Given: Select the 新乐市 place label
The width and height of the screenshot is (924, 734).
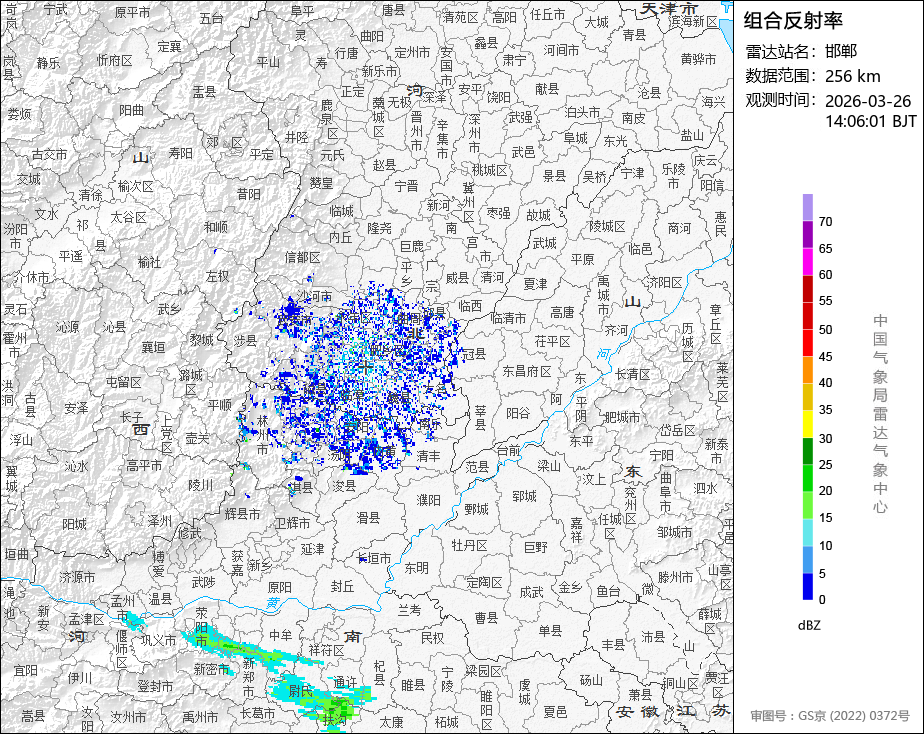Looking at the screenshot, I should point(380,71).
